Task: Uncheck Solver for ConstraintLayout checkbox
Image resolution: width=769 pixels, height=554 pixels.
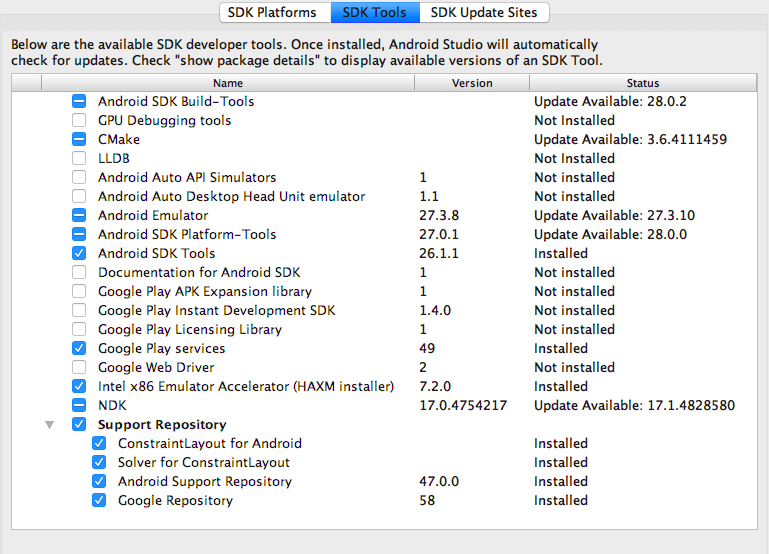Action: pos(99,462)
